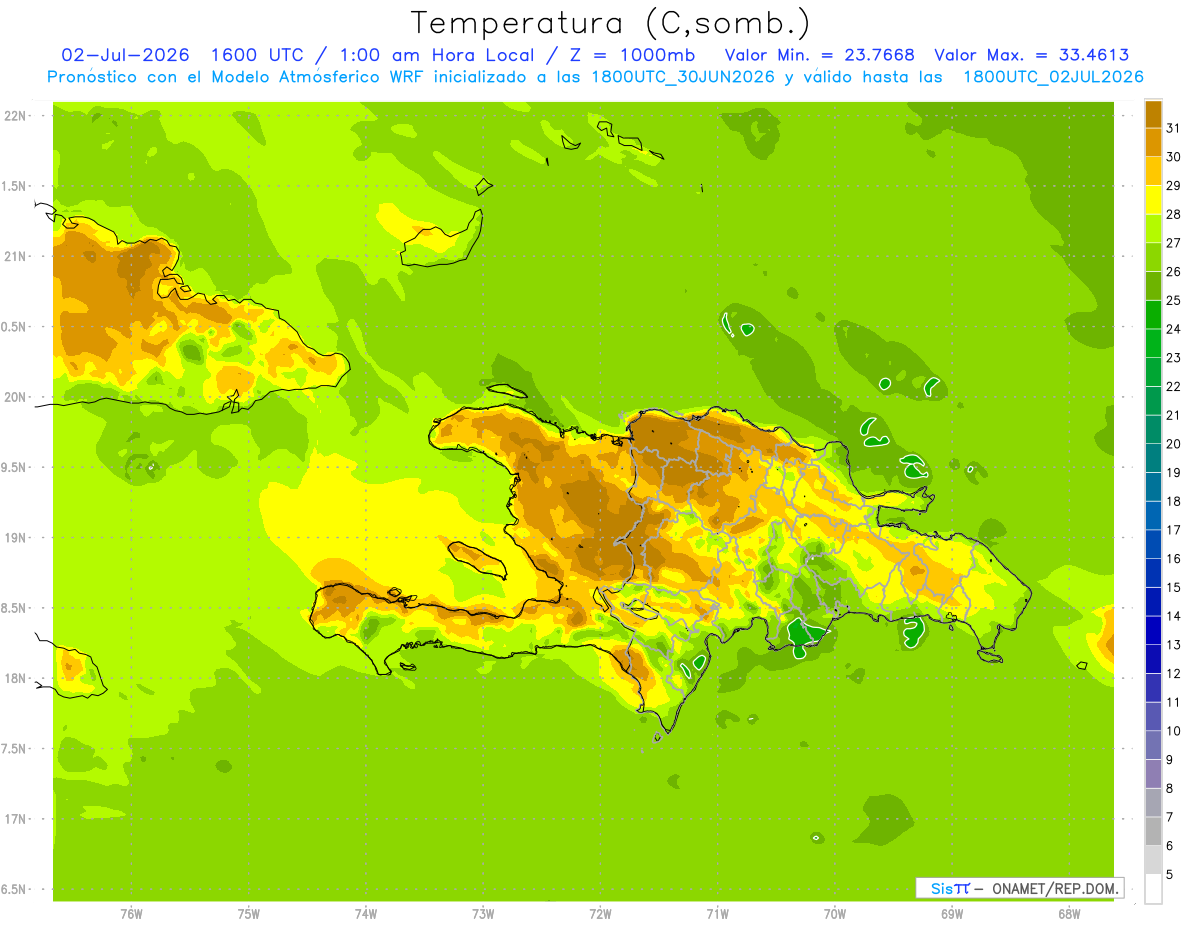Screen dimensions: 1200x927
Task: Click the "1600 UTC" time label
Action: pos(256,55)
